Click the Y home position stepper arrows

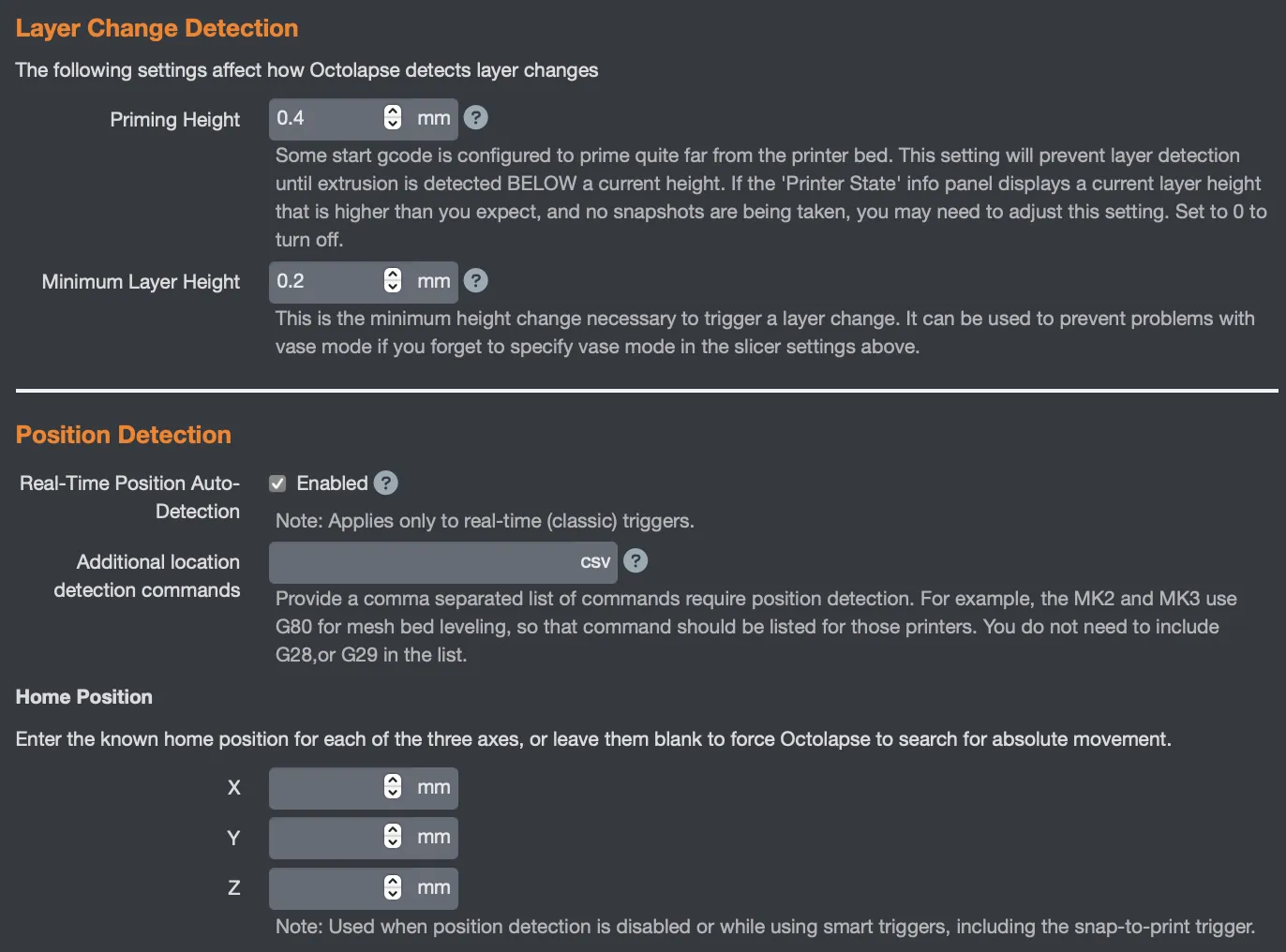click(x=393, y=837)
